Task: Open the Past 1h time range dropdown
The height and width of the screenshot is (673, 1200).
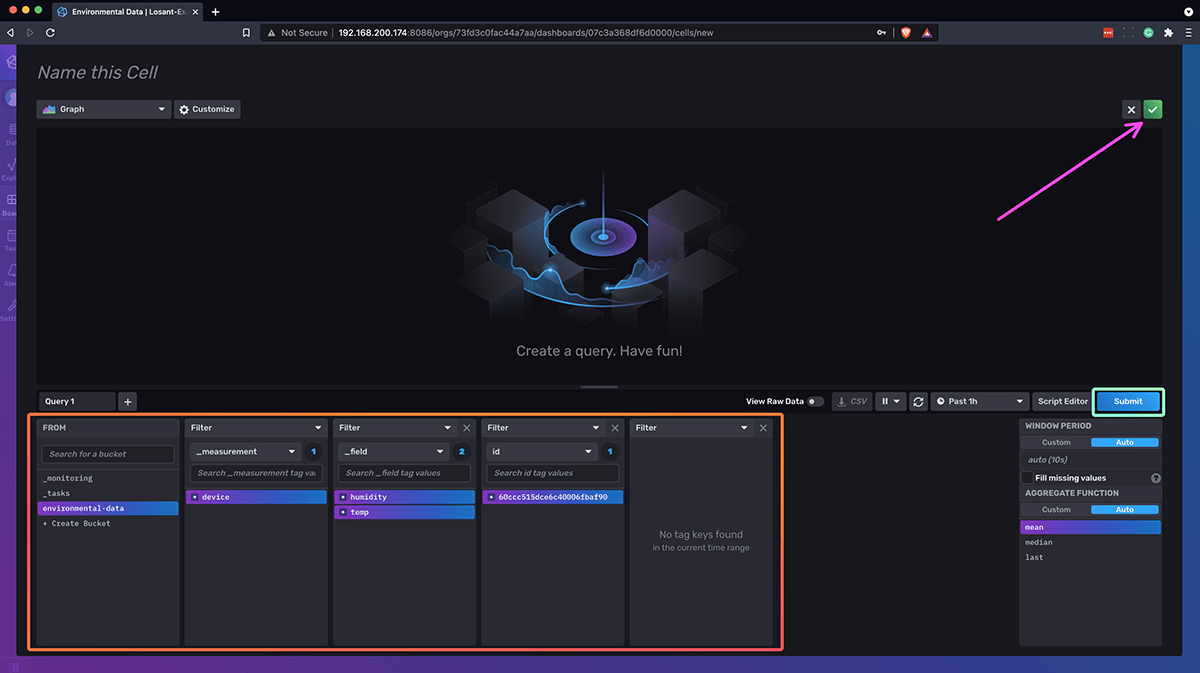Action: pos(979,401)
